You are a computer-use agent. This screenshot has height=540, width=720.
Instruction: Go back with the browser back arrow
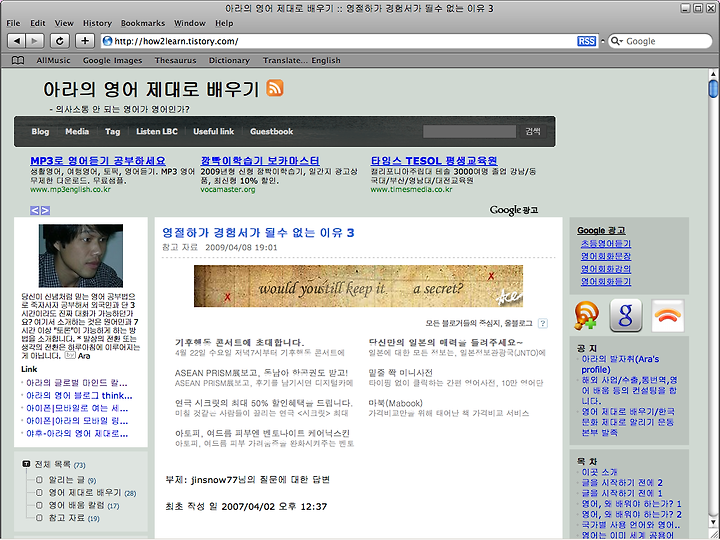click(17, 41)
